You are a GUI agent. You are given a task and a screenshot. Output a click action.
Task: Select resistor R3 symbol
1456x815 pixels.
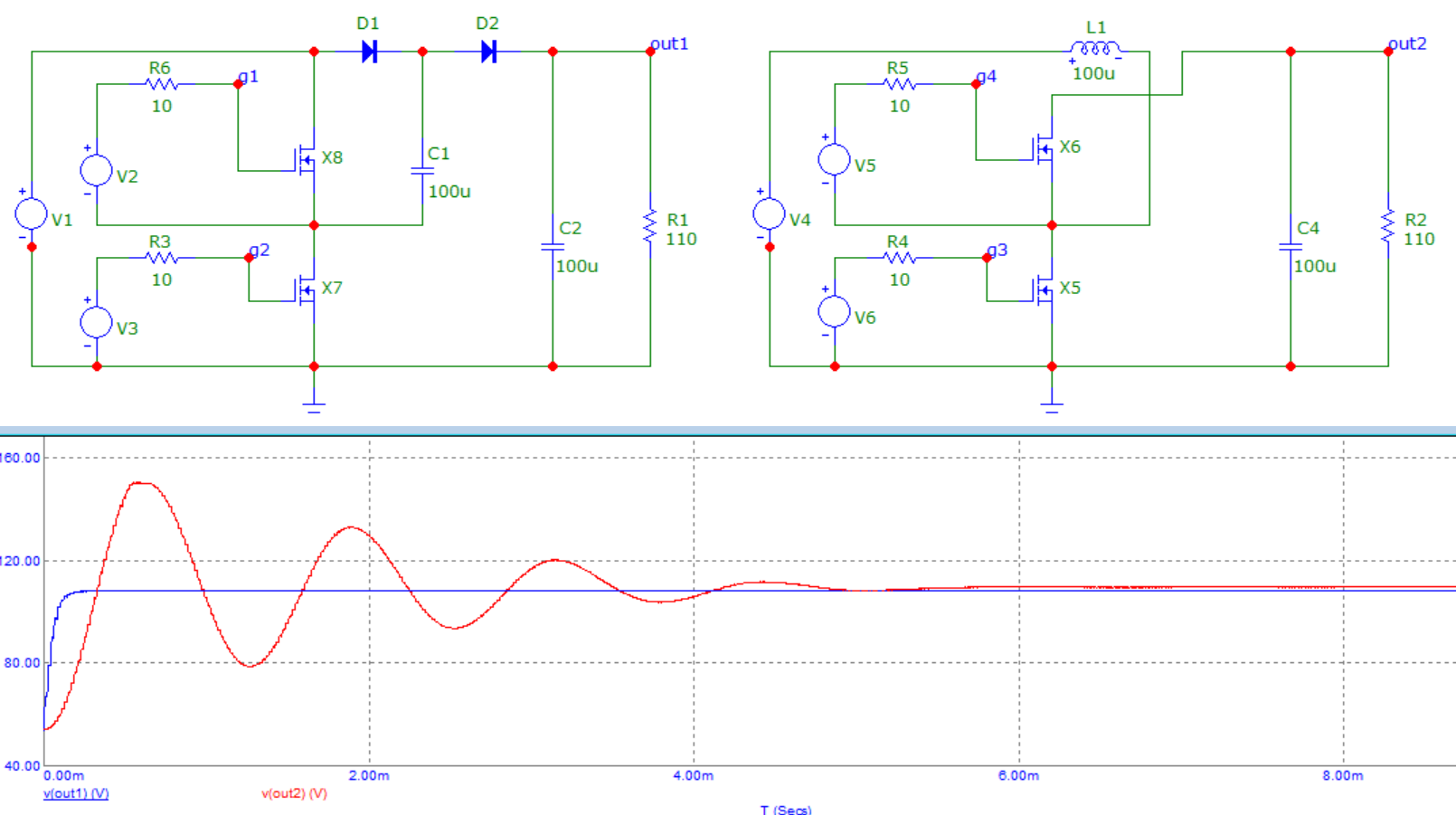click(x=162, y=258)
